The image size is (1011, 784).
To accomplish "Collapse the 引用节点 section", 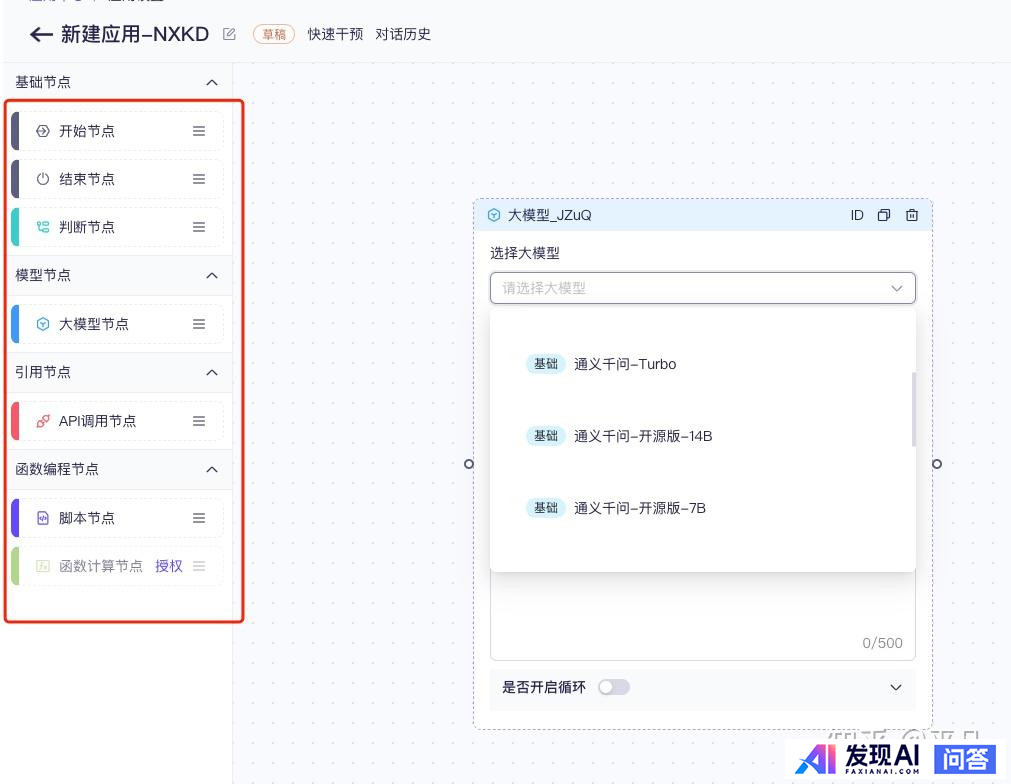I will (x=211, y=373).
